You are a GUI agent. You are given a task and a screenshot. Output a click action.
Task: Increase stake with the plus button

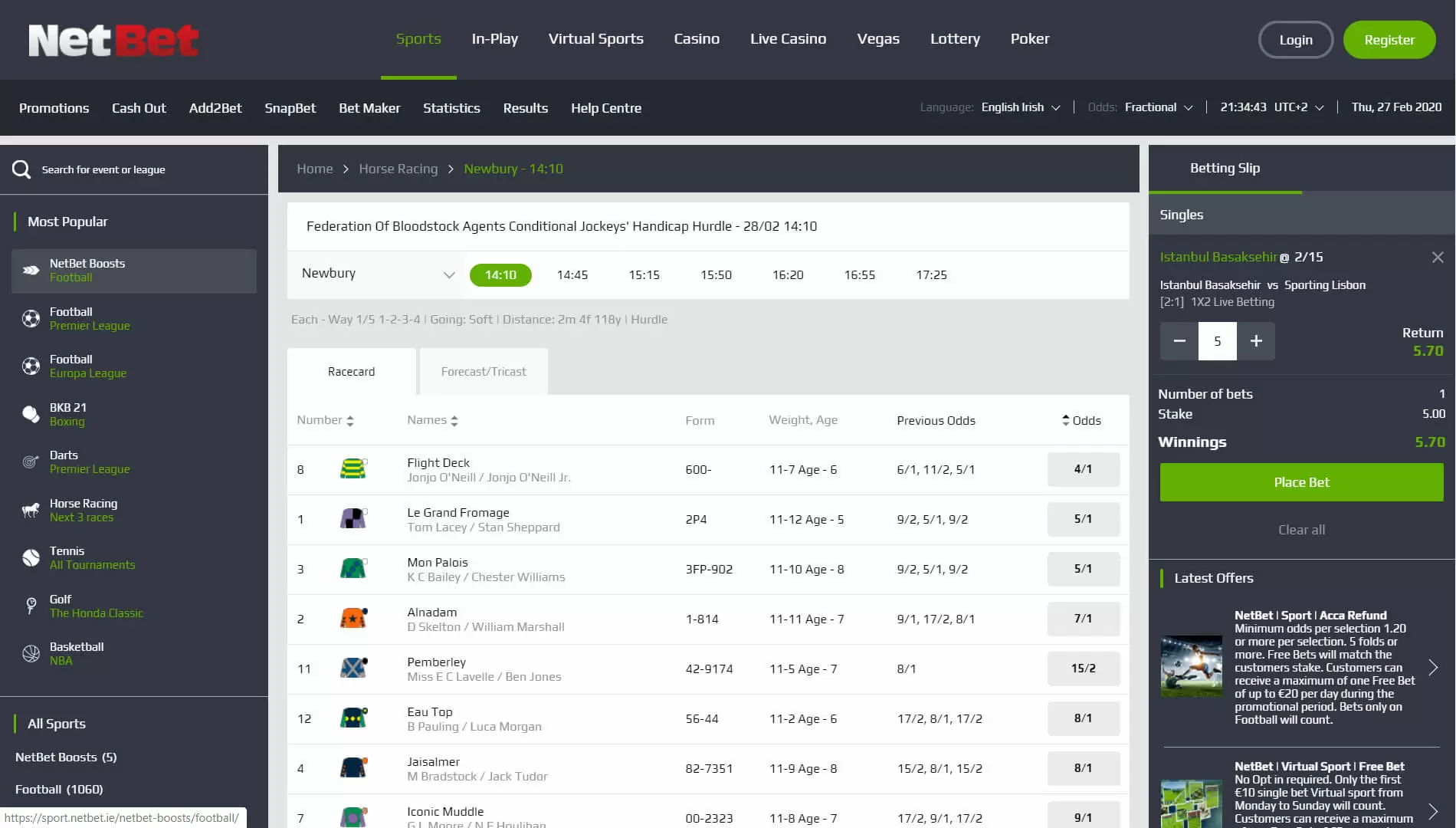pos(1256,341)
